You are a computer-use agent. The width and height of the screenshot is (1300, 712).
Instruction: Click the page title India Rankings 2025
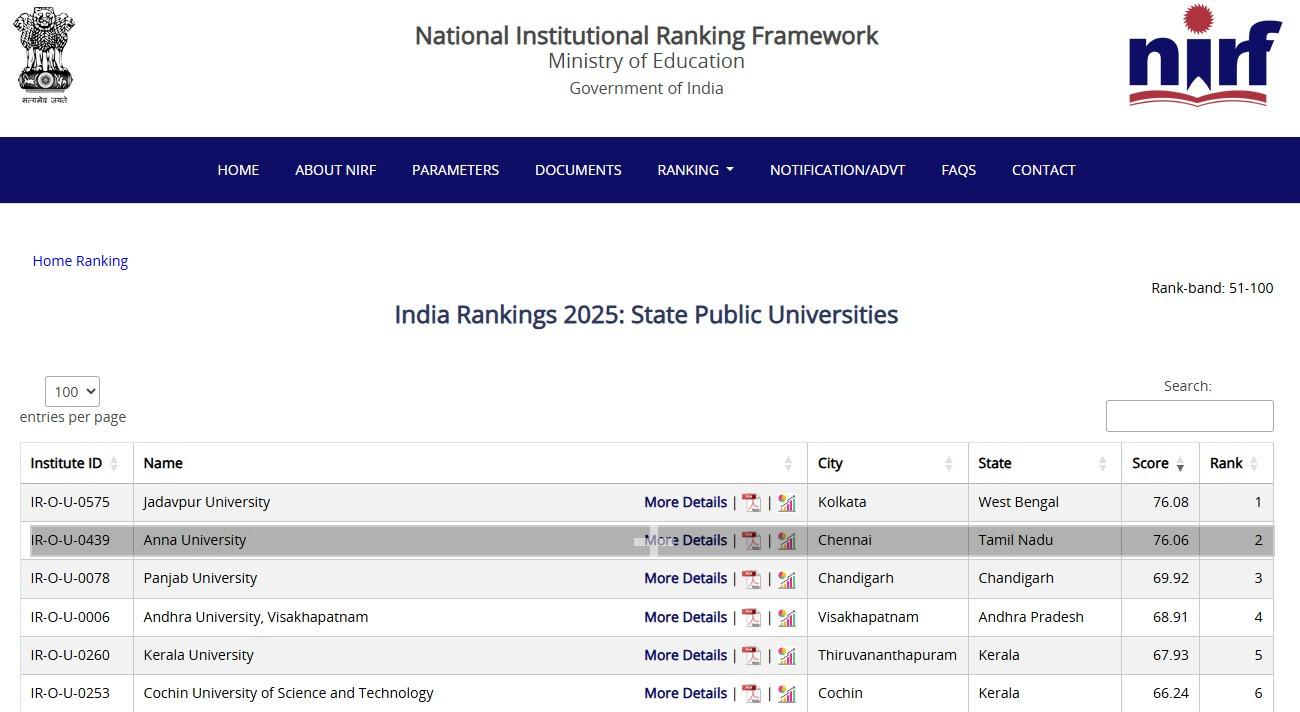(x=646, y=315)
